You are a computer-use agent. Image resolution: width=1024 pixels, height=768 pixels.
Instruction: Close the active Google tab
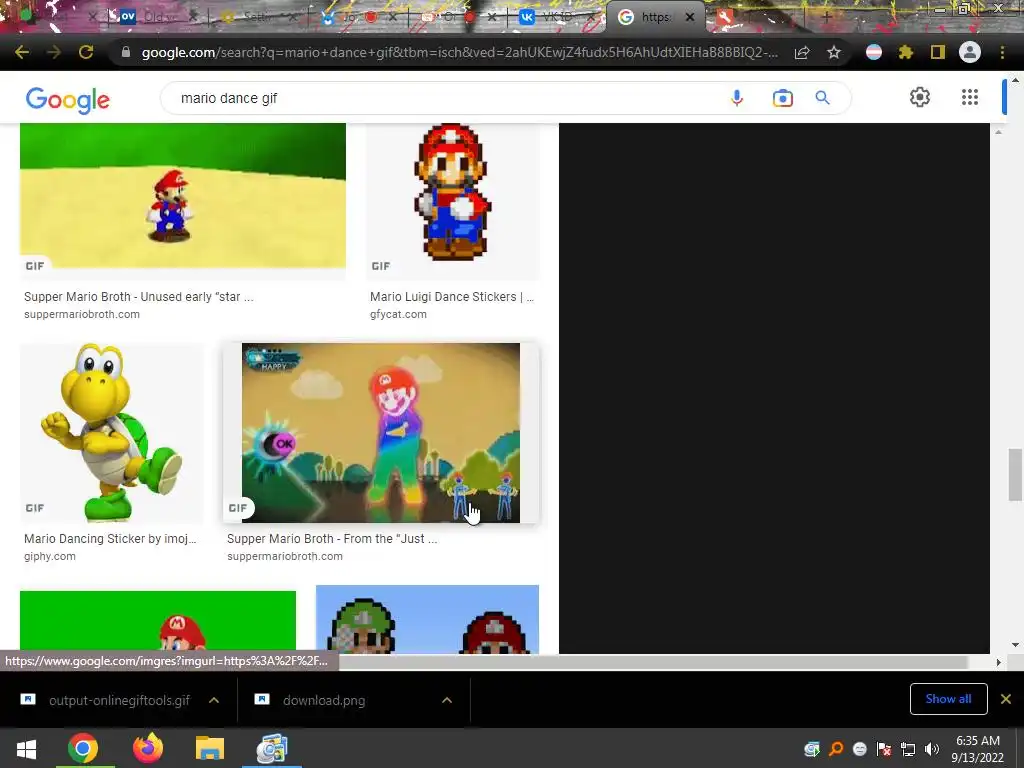pos(690,18)
